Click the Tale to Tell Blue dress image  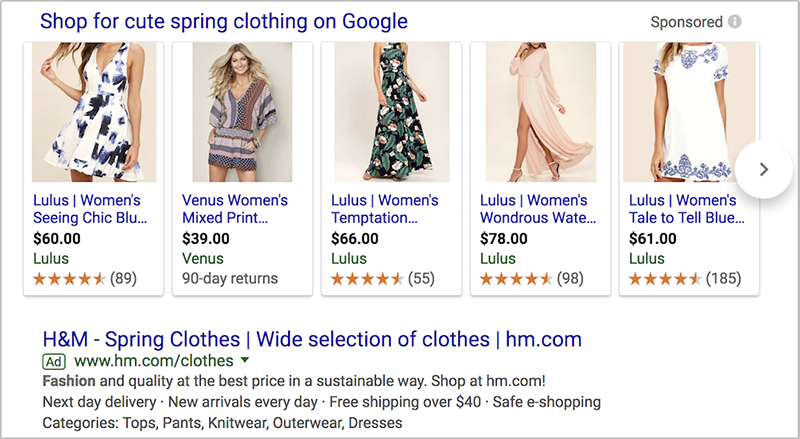click(689, 112)
